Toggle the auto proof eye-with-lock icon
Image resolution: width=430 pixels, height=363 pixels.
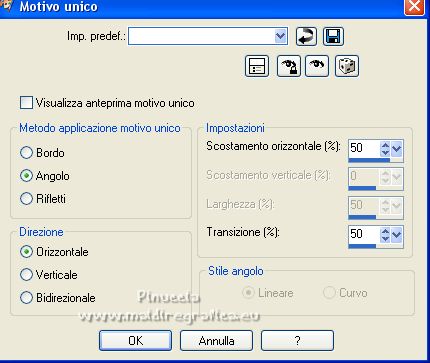pos(289,66)
